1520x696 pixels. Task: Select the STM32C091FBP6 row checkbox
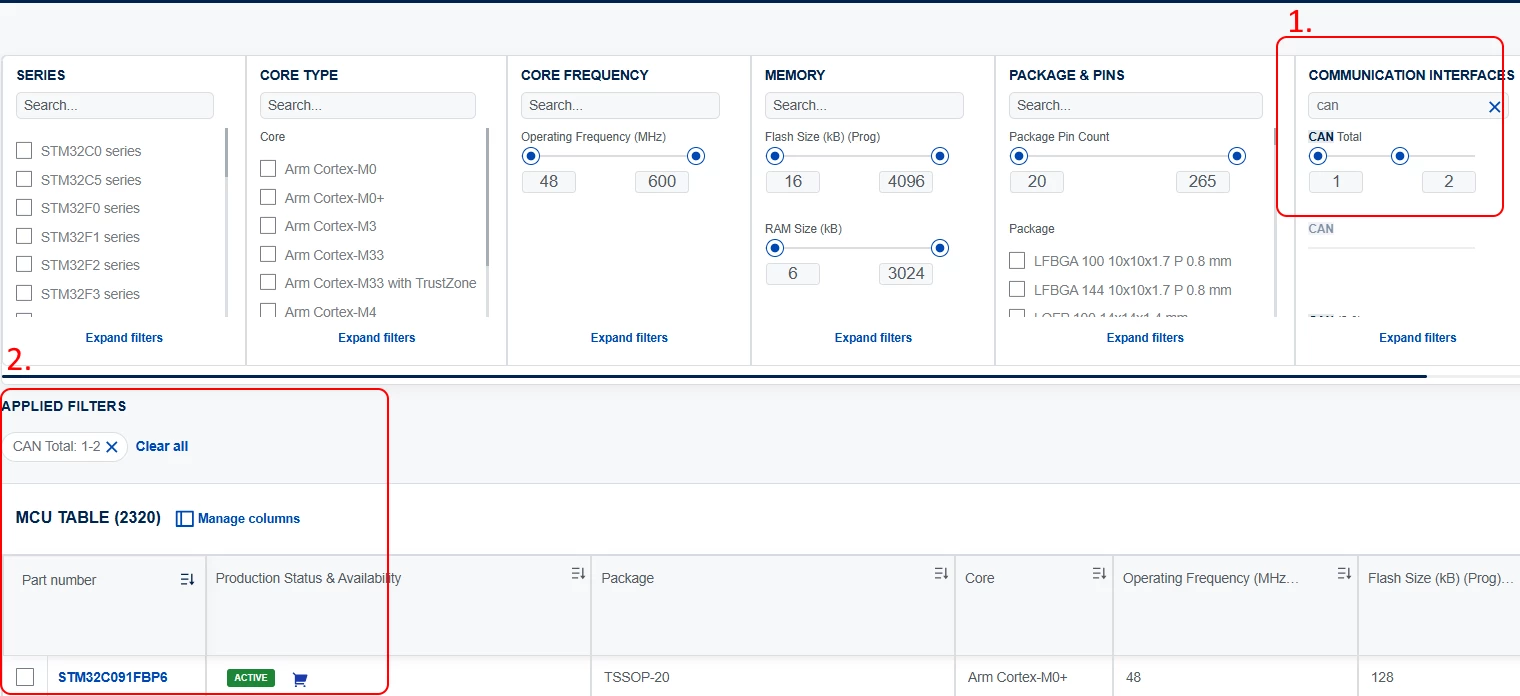[x=25, y=677]
